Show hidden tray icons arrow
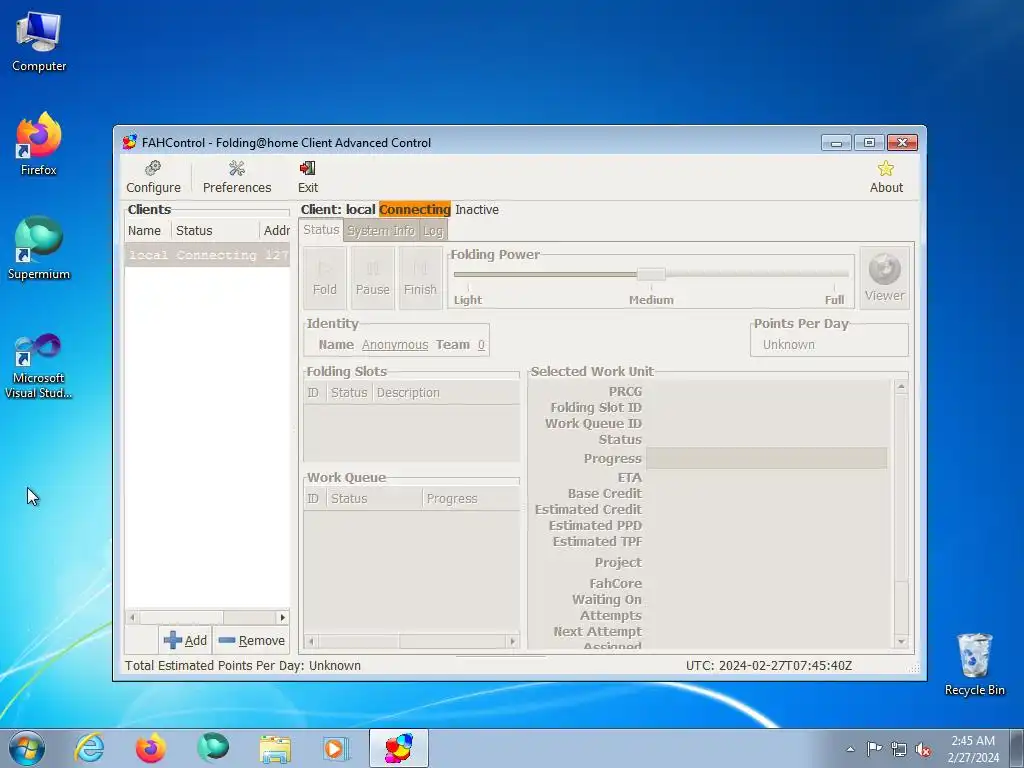 [x=850, y=749]
